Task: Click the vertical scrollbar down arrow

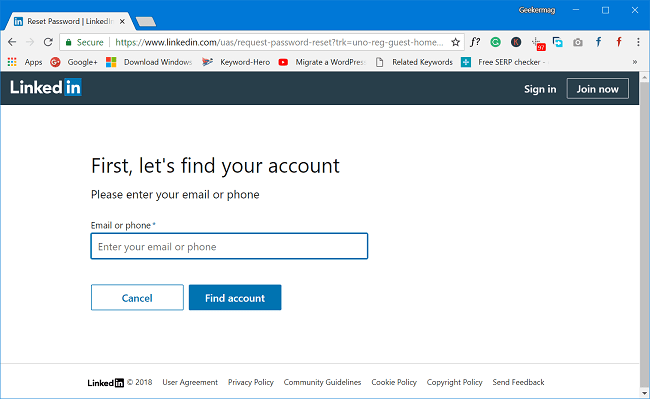Action: tap(645, 392)
